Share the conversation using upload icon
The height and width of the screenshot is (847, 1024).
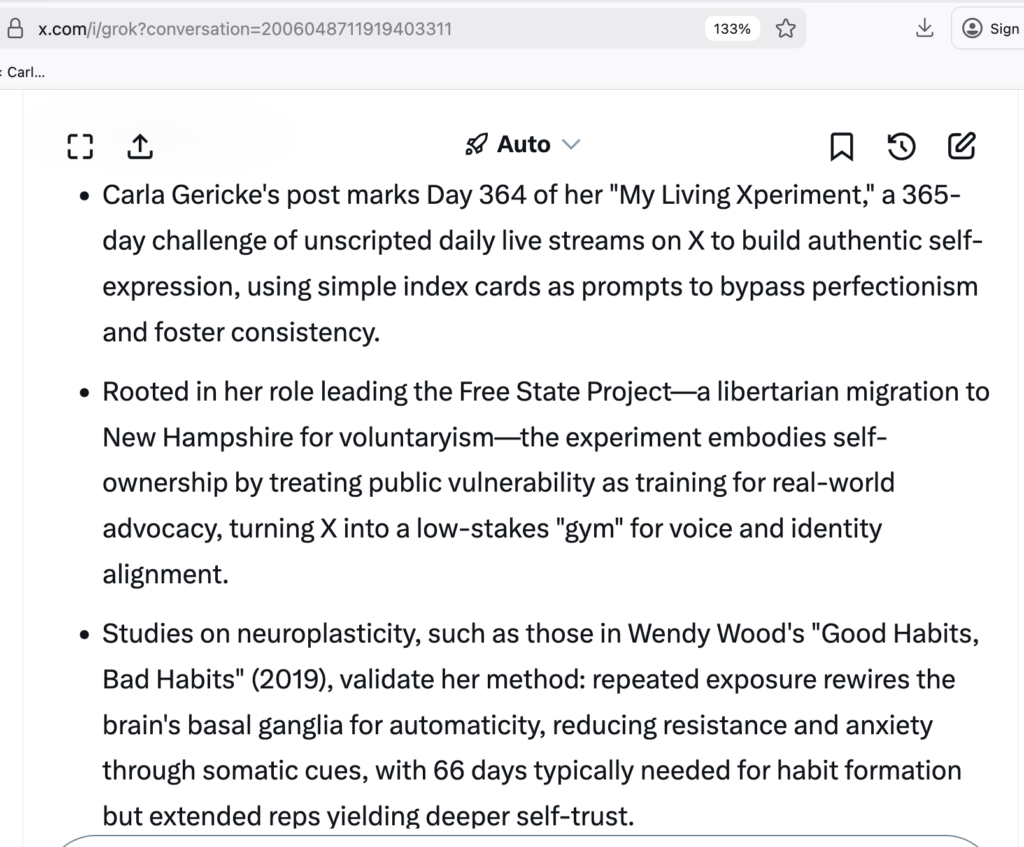click(140, 147)
